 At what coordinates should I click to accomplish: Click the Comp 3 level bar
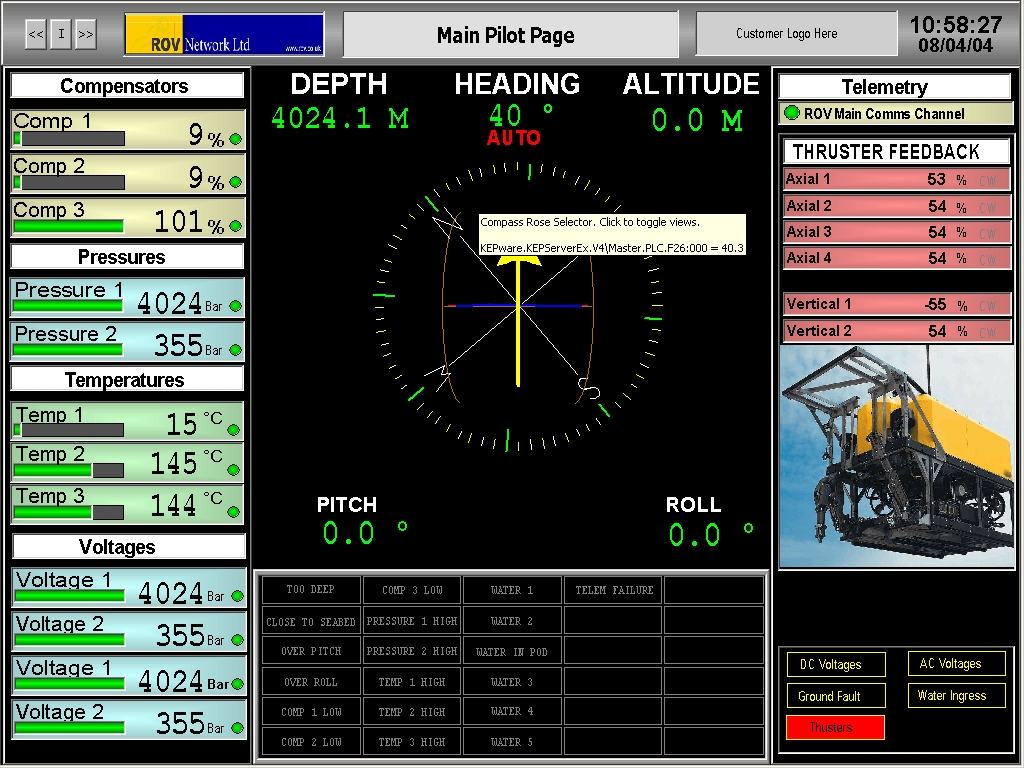(68, 227)
